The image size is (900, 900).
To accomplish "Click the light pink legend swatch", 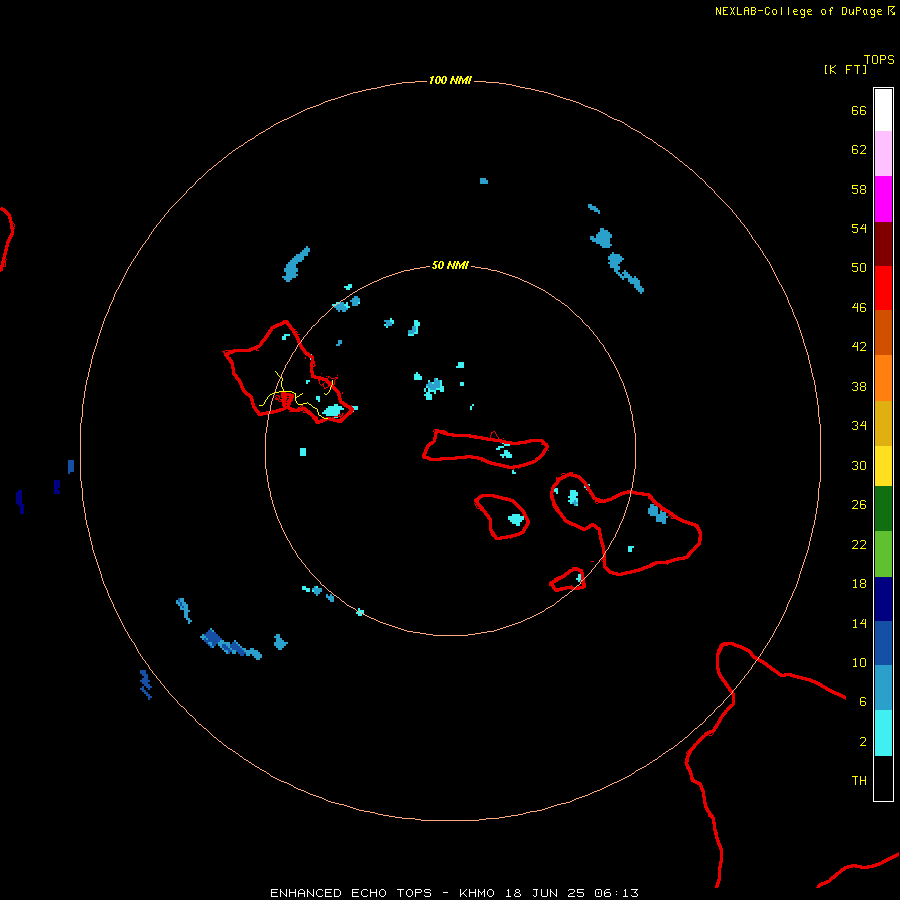I will pyautogui.click(x=883, y=153).
